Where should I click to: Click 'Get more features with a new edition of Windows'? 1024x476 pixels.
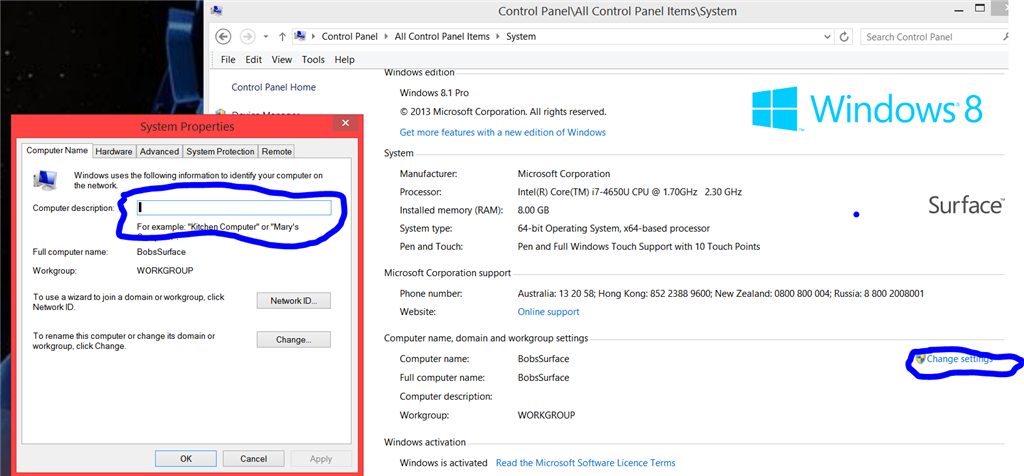(502, 132)
